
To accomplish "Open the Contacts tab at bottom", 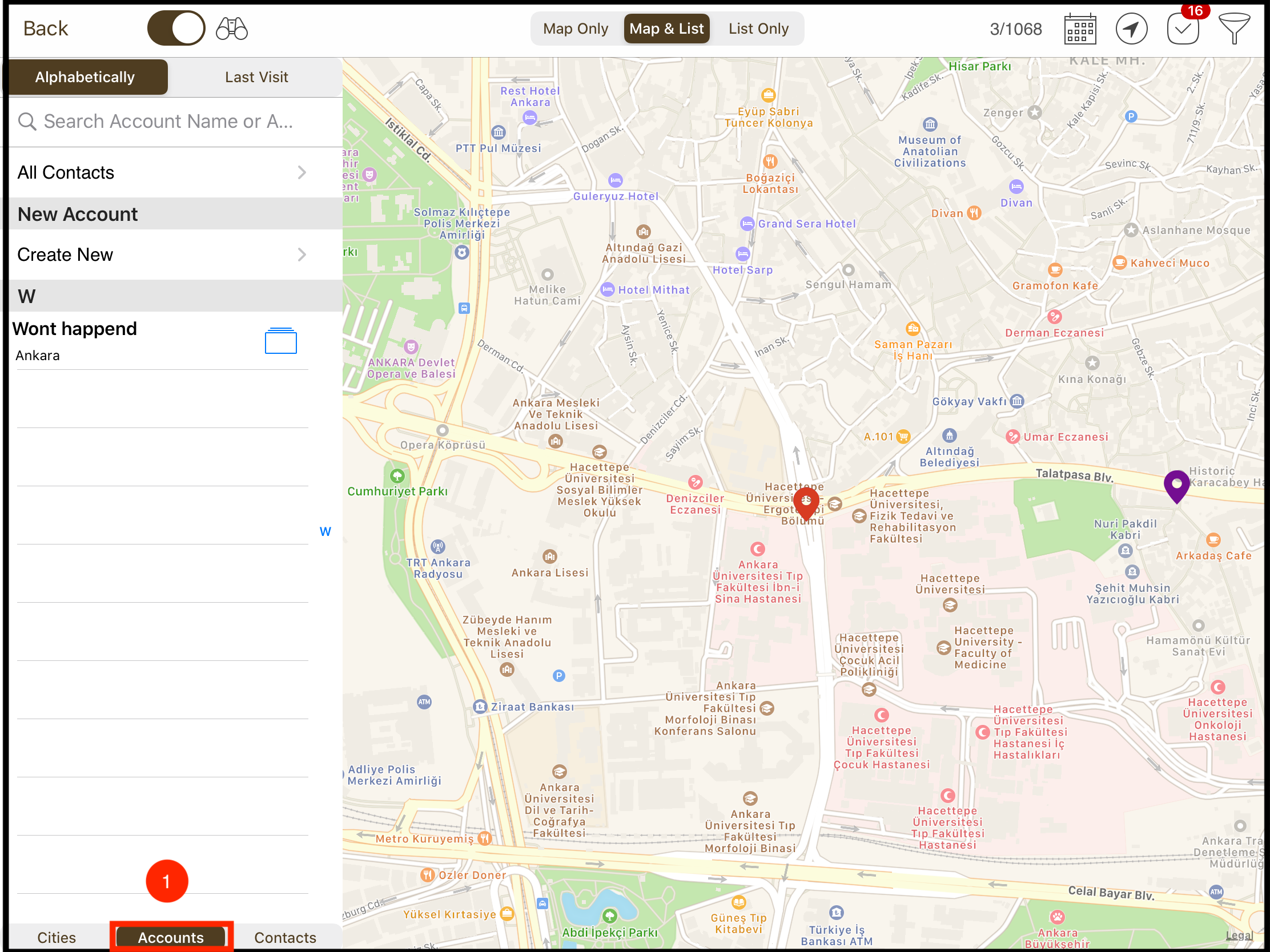I will (286, 937).
